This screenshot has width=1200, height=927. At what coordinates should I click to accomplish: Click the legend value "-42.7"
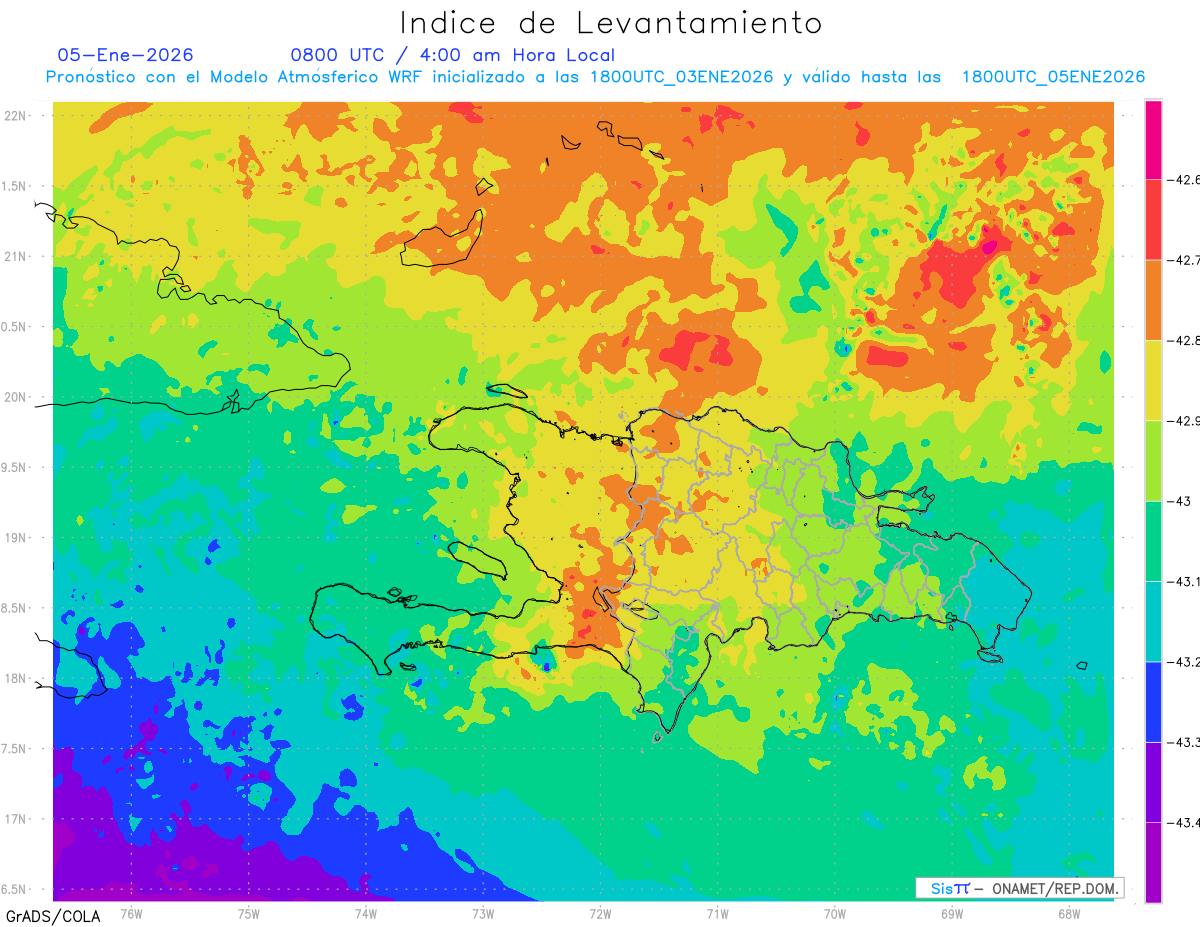pyautogui.click(x=1183, y=260)
